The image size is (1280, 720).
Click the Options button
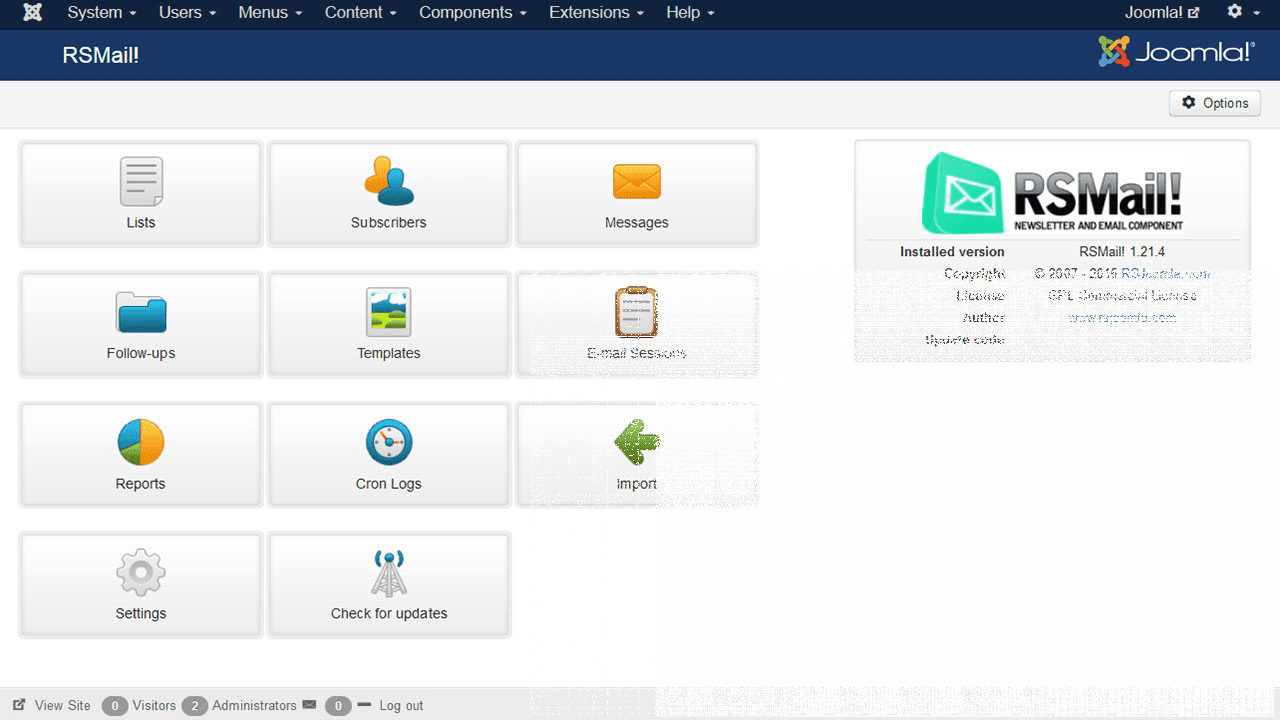pos(1214,103)
